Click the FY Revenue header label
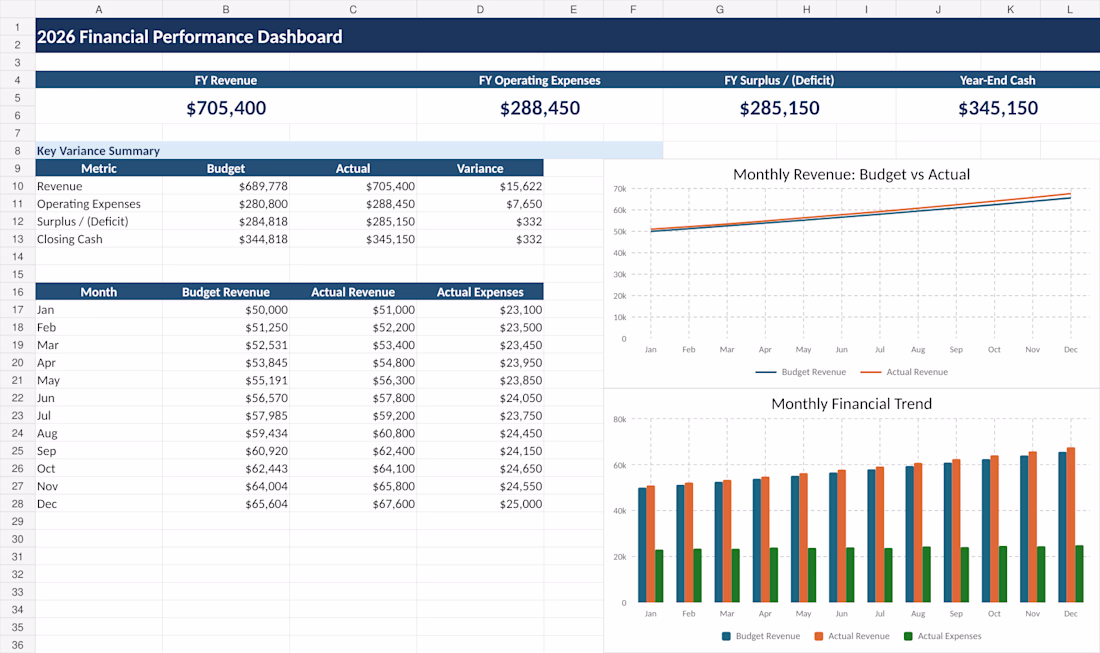 [x=226, y=80]
